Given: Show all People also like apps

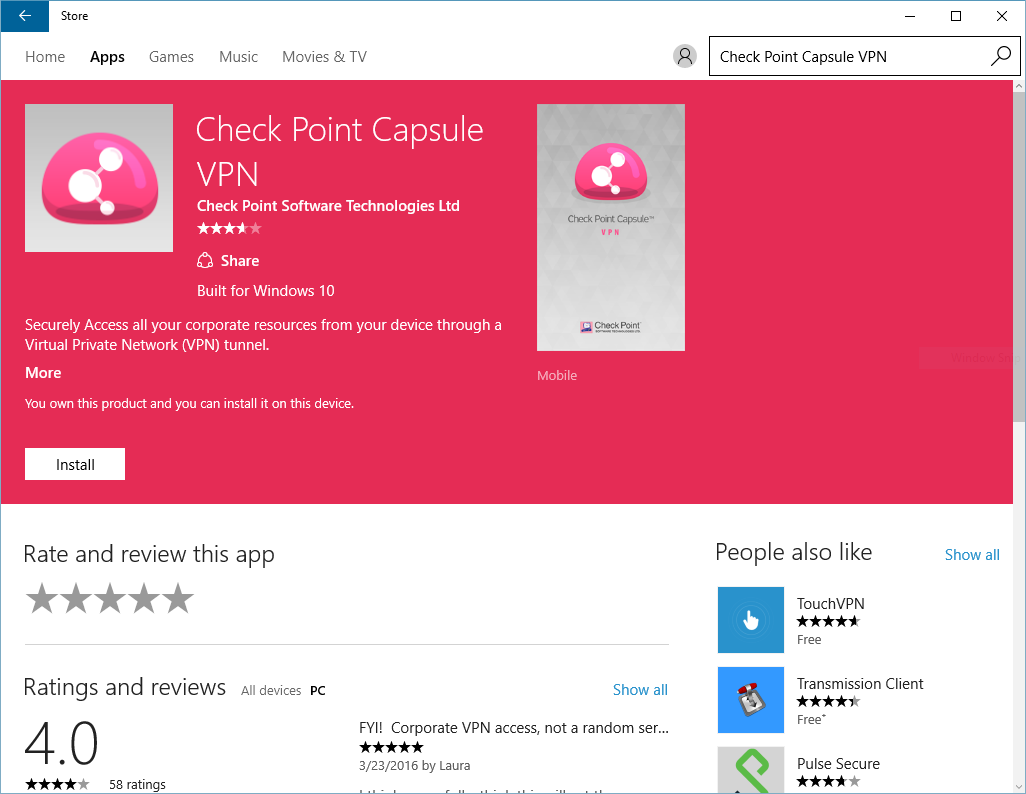Looking at the screenshot, I should (972, 555).
